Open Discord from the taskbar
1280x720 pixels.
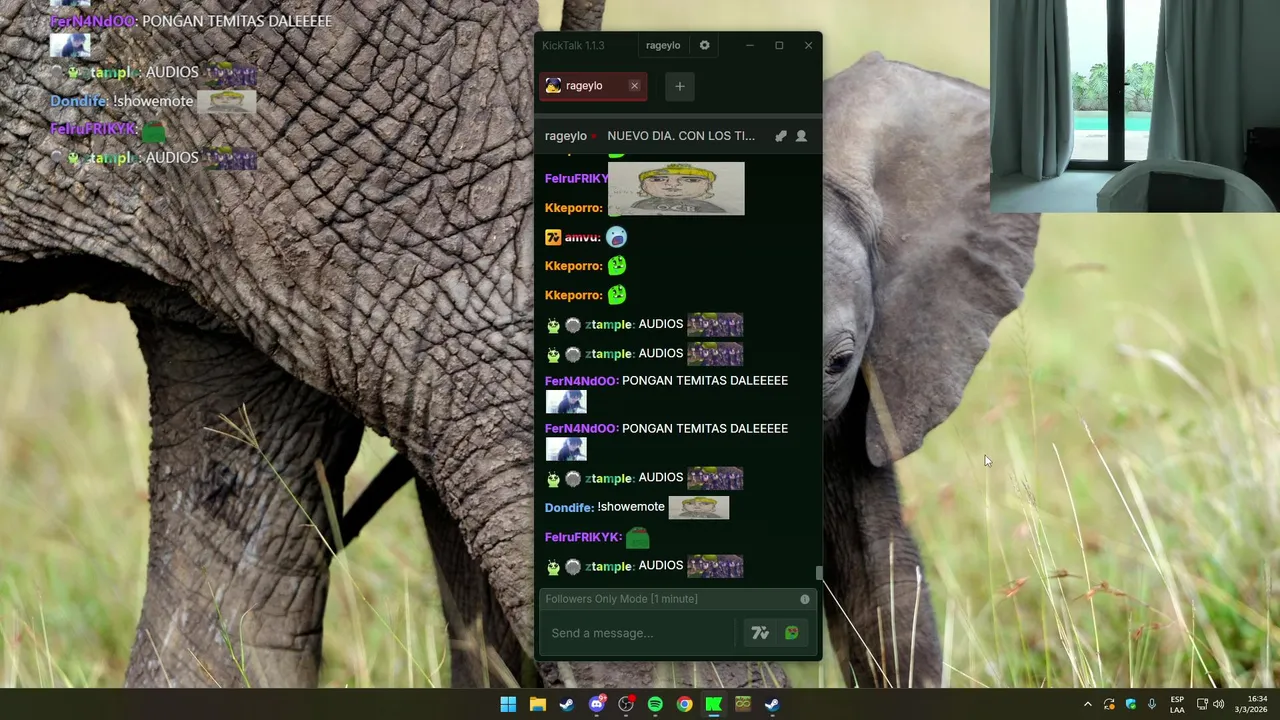[597, 704]
